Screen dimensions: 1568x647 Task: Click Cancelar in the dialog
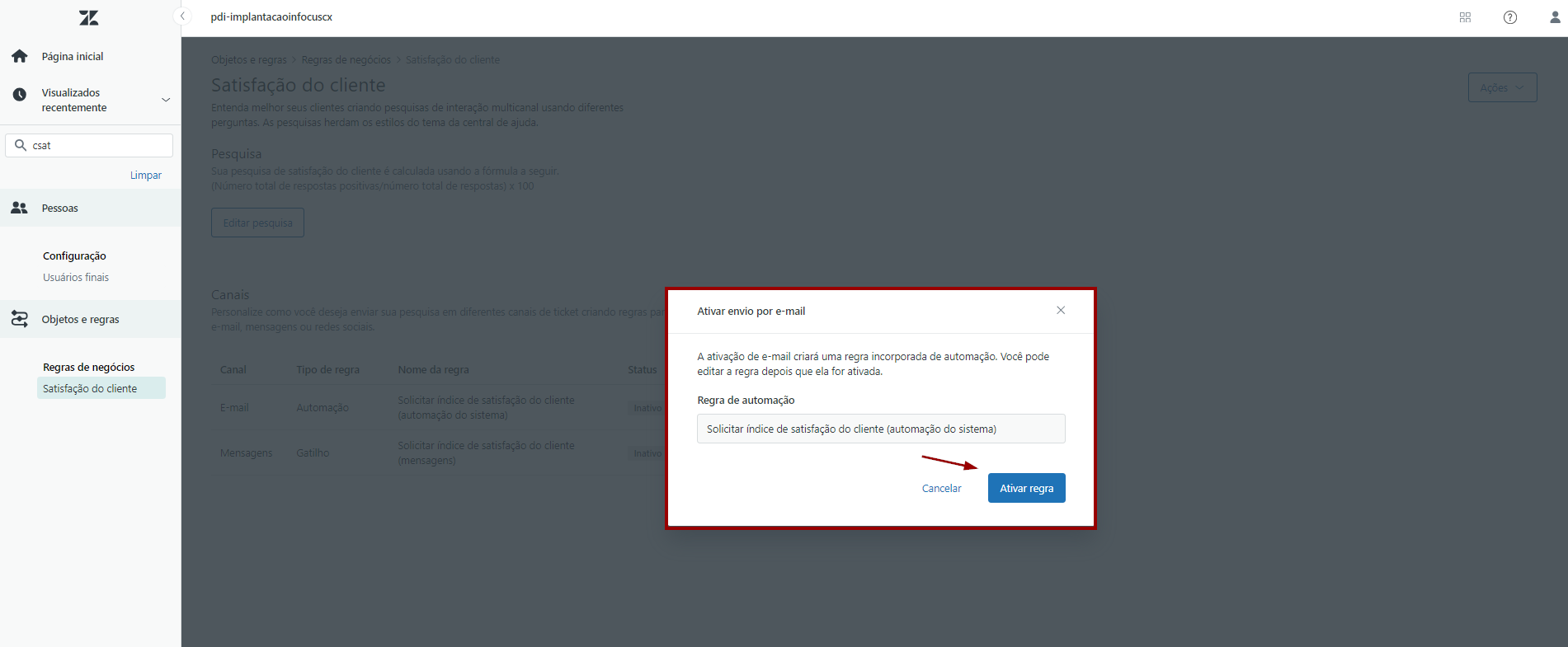point(941,489)
